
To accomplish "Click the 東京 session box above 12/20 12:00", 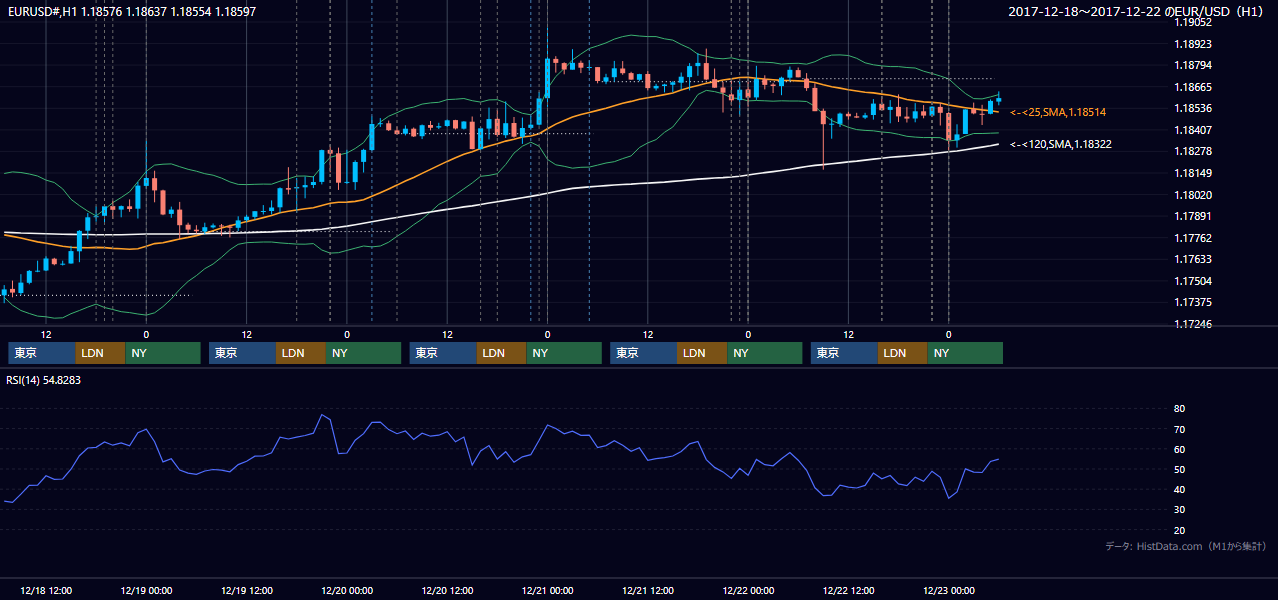I will point(443,353).
